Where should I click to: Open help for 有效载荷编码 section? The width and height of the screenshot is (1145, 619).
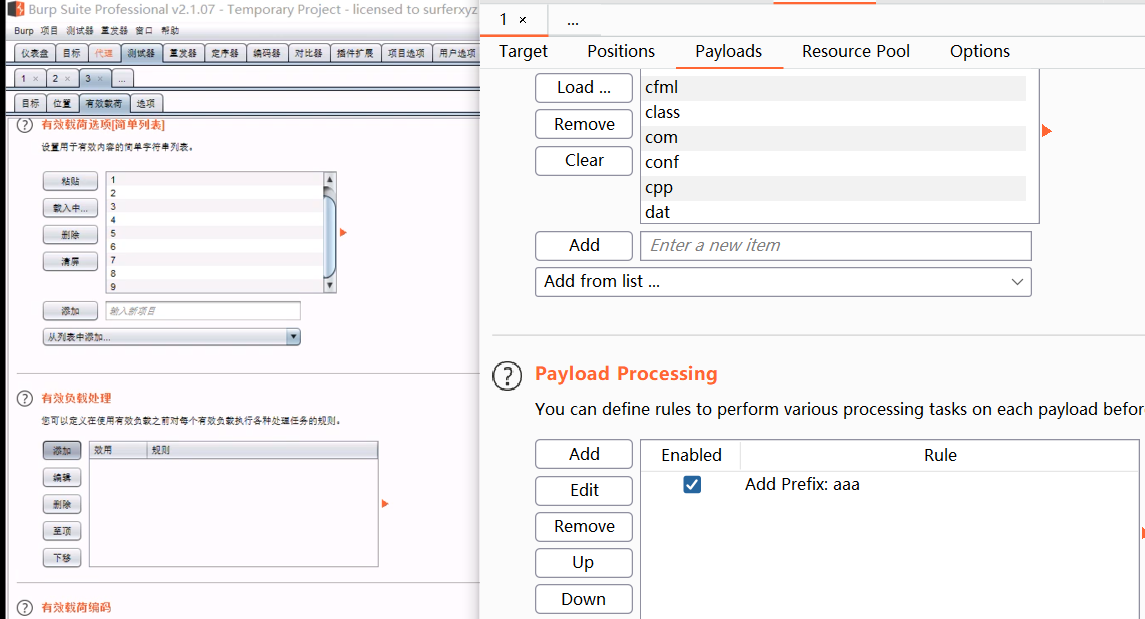pyautogui.click(x=25, y=607)
